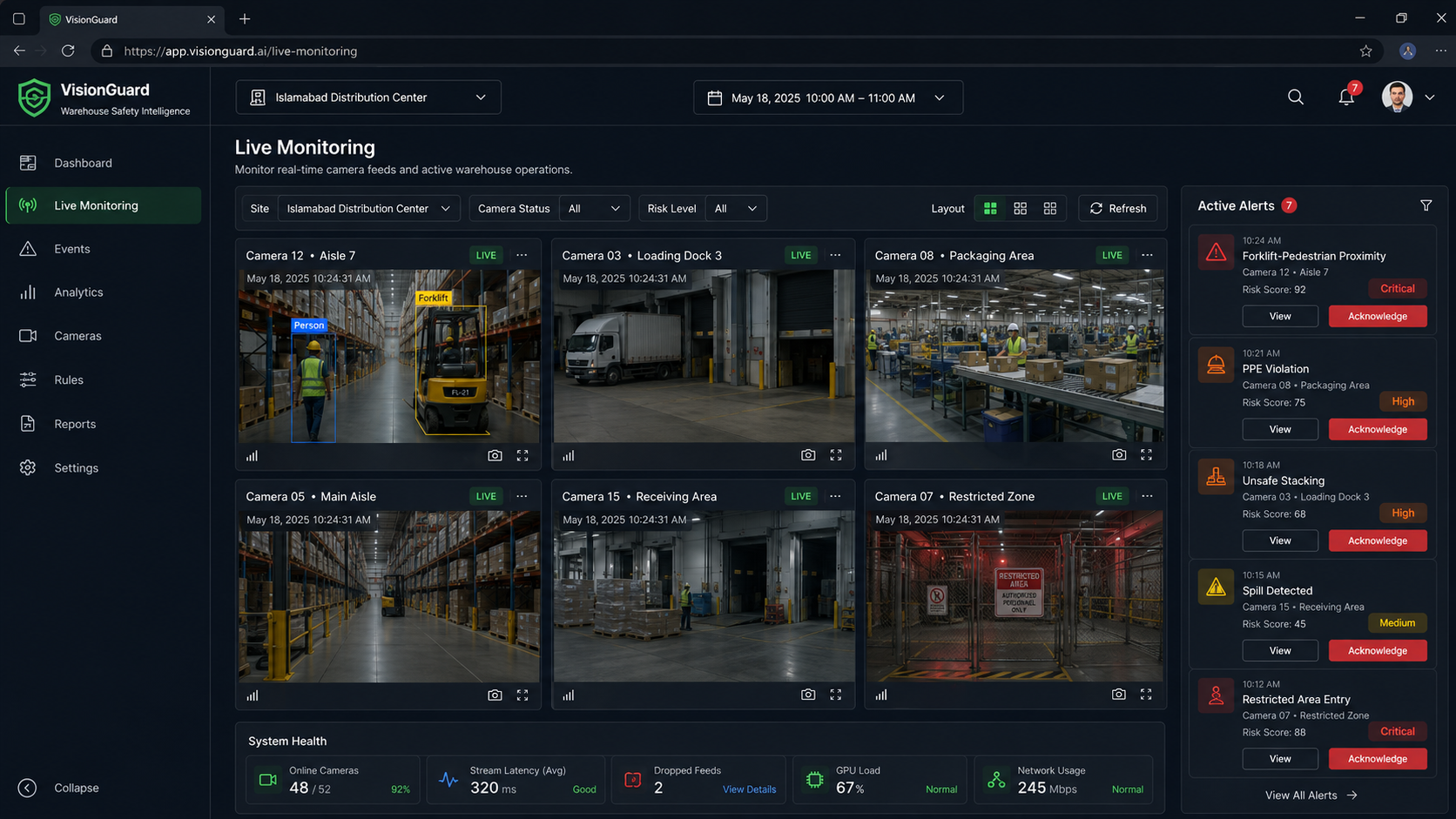Navigate to Analytics section

click(103, 292)
